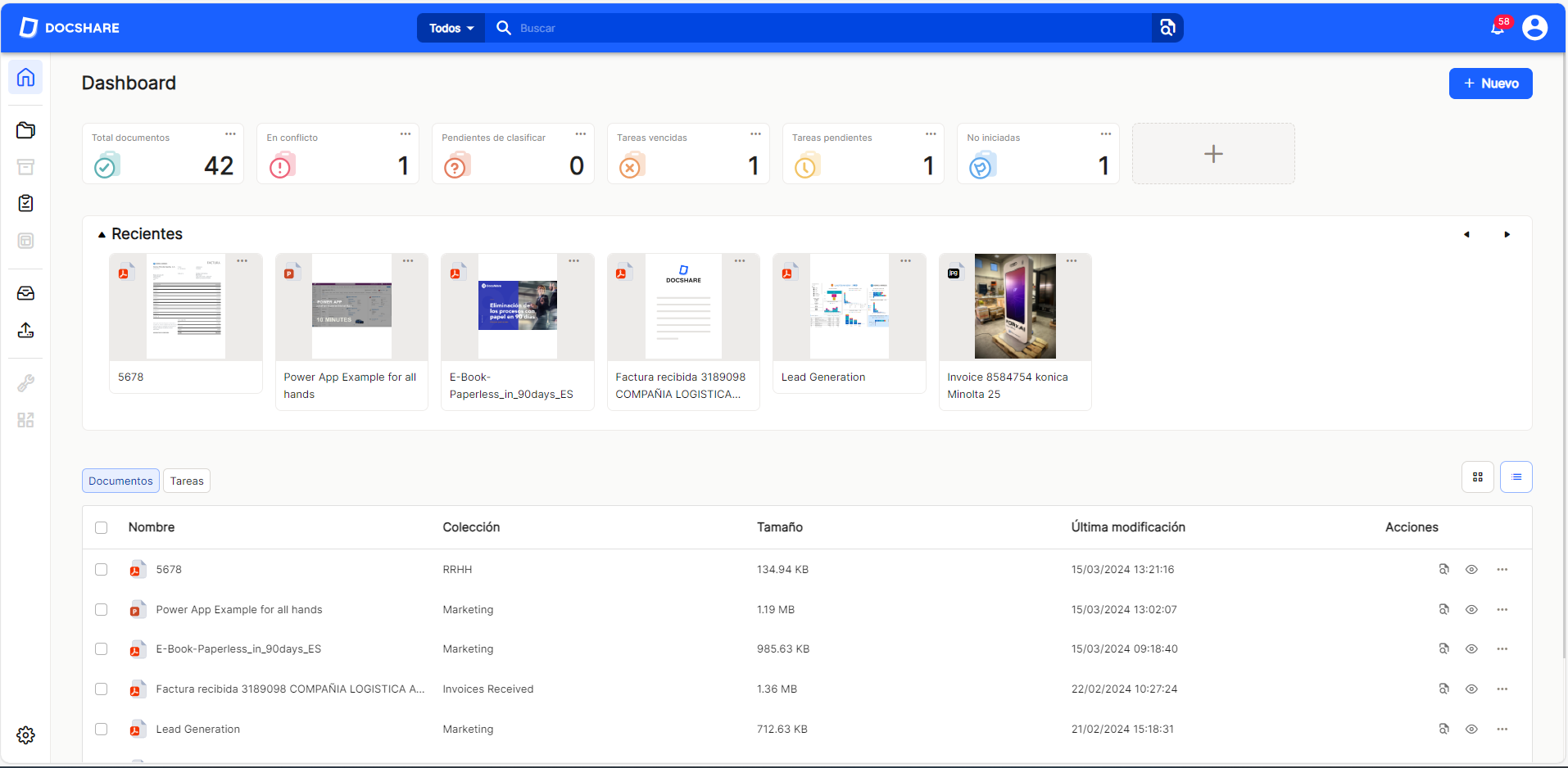Open more options on 5678 recent card

click(x=242, y=261)
